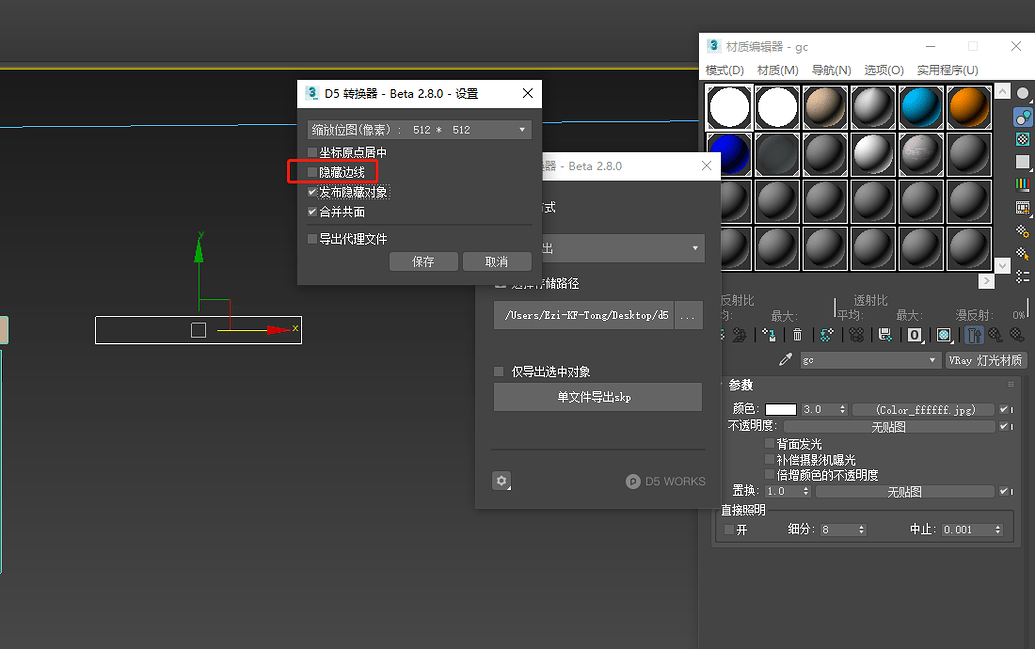Open the Material ID Channel icon
This screenshot has width=1035, height=649.
coord(912,334)
